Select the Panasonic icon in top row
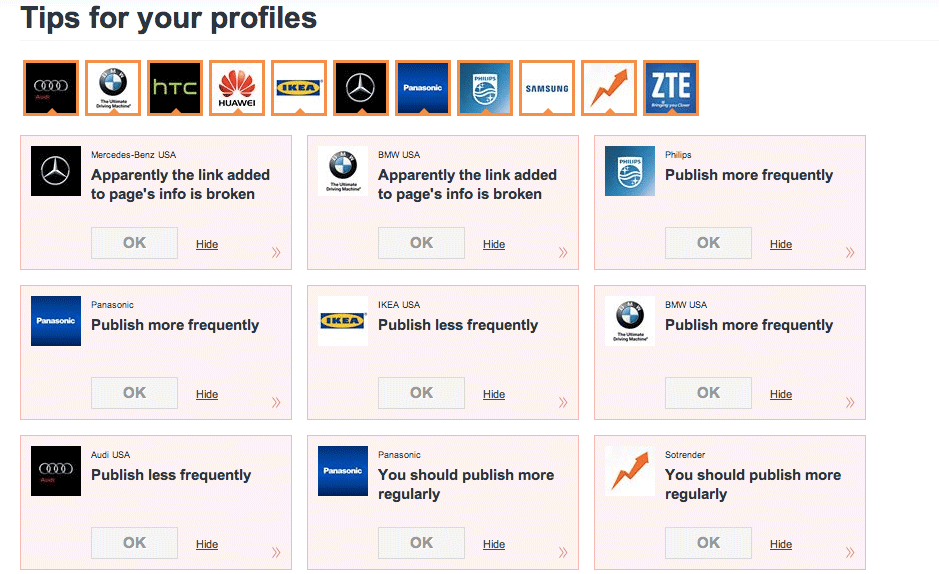Viewport: 939px width, 574px height. 422,88
